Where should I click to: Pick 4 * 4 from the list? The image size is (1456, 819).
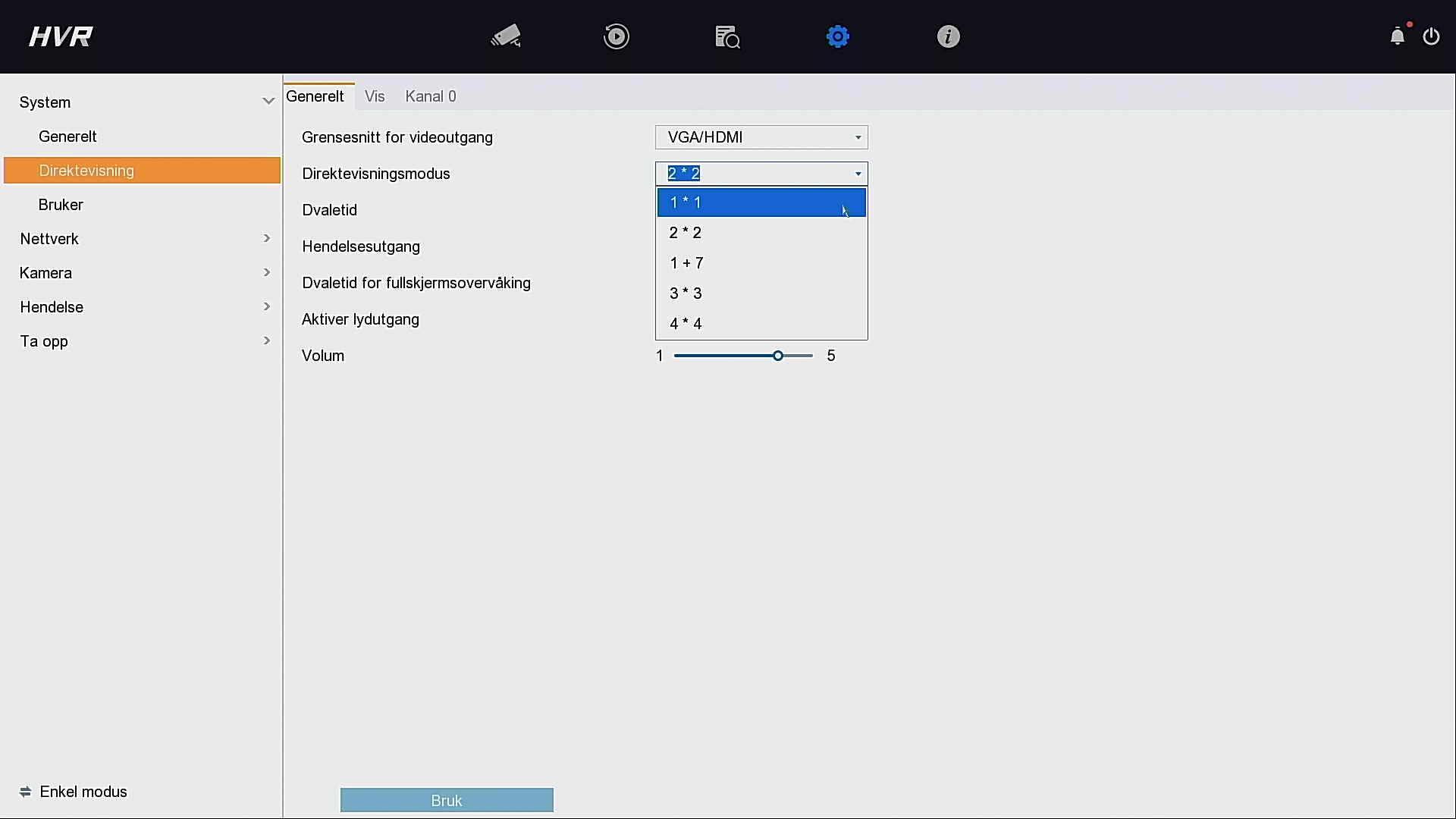pos(761,324)
